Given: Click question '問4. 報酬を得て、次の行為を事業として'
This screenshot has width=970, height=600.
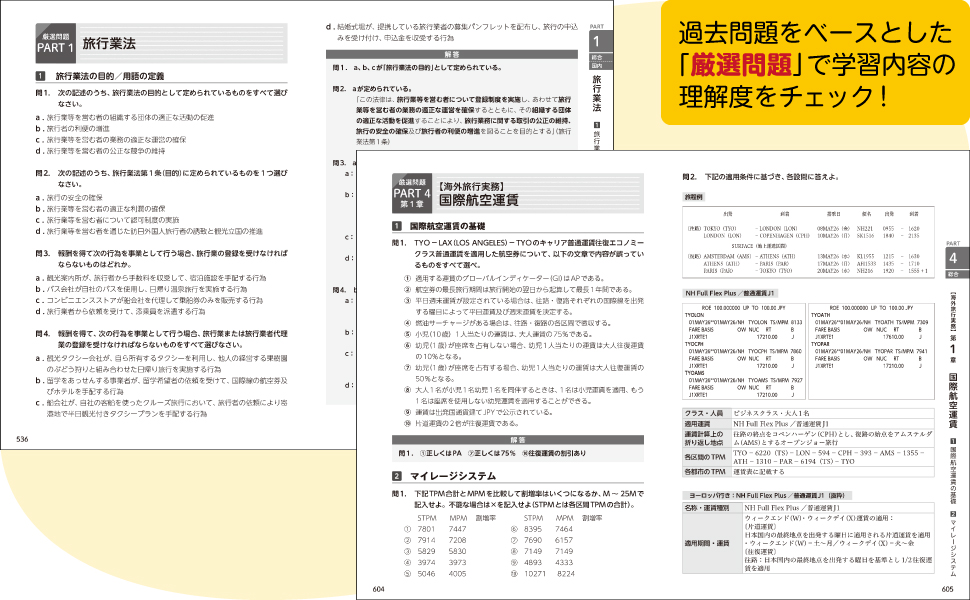Looking at the screenshot, I should [161, 339].
